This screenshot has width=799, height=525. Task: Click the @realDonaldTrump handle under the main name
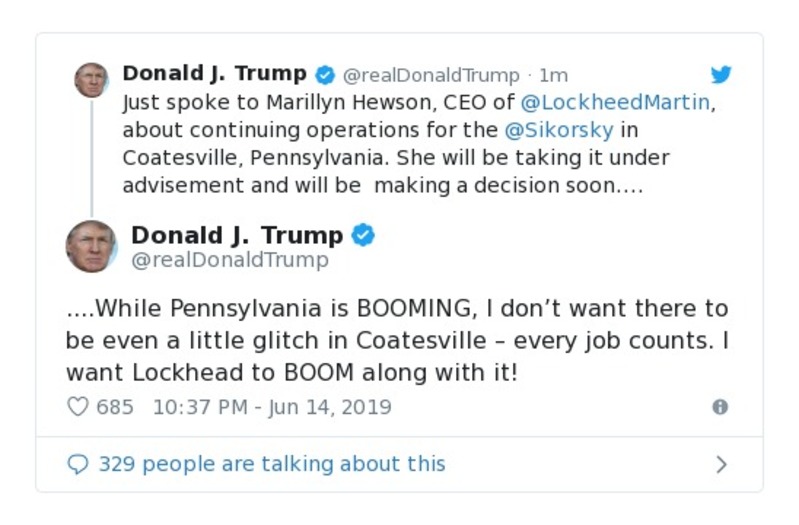pyautogui.click(x=229, y=261)
